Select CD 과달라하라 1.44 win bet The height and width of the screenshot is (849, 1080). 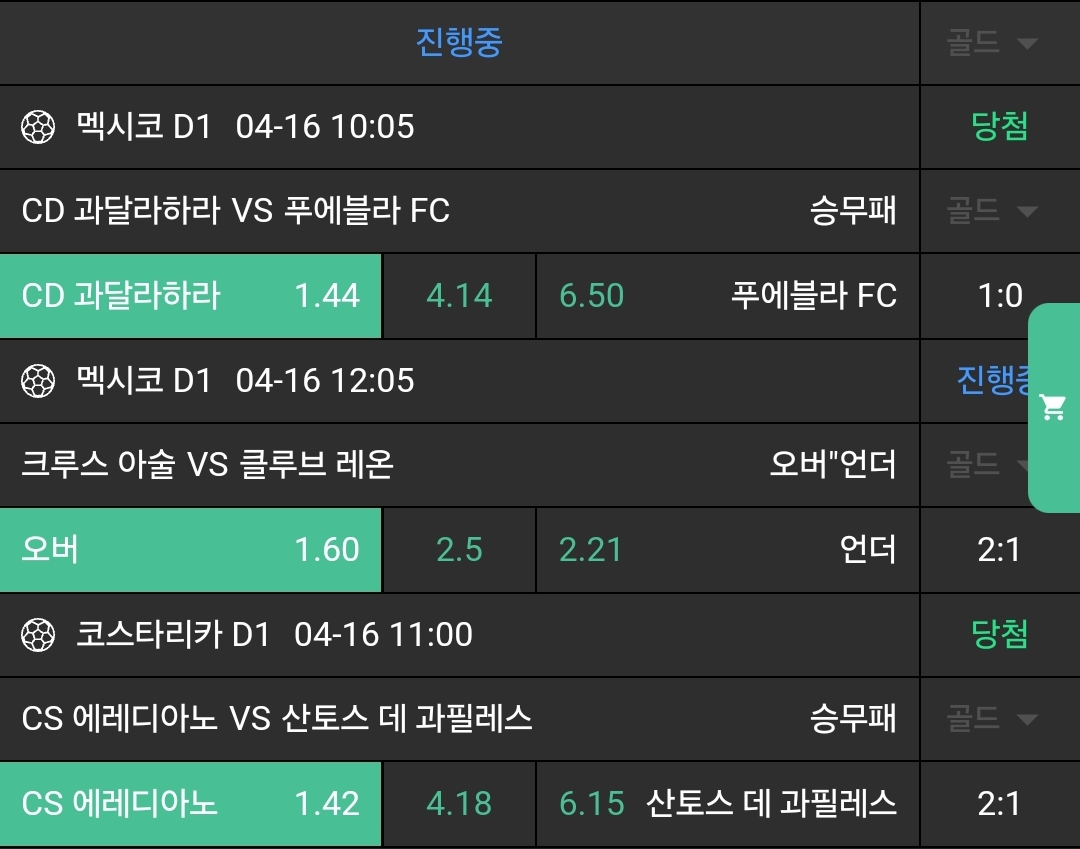point(190,296)
